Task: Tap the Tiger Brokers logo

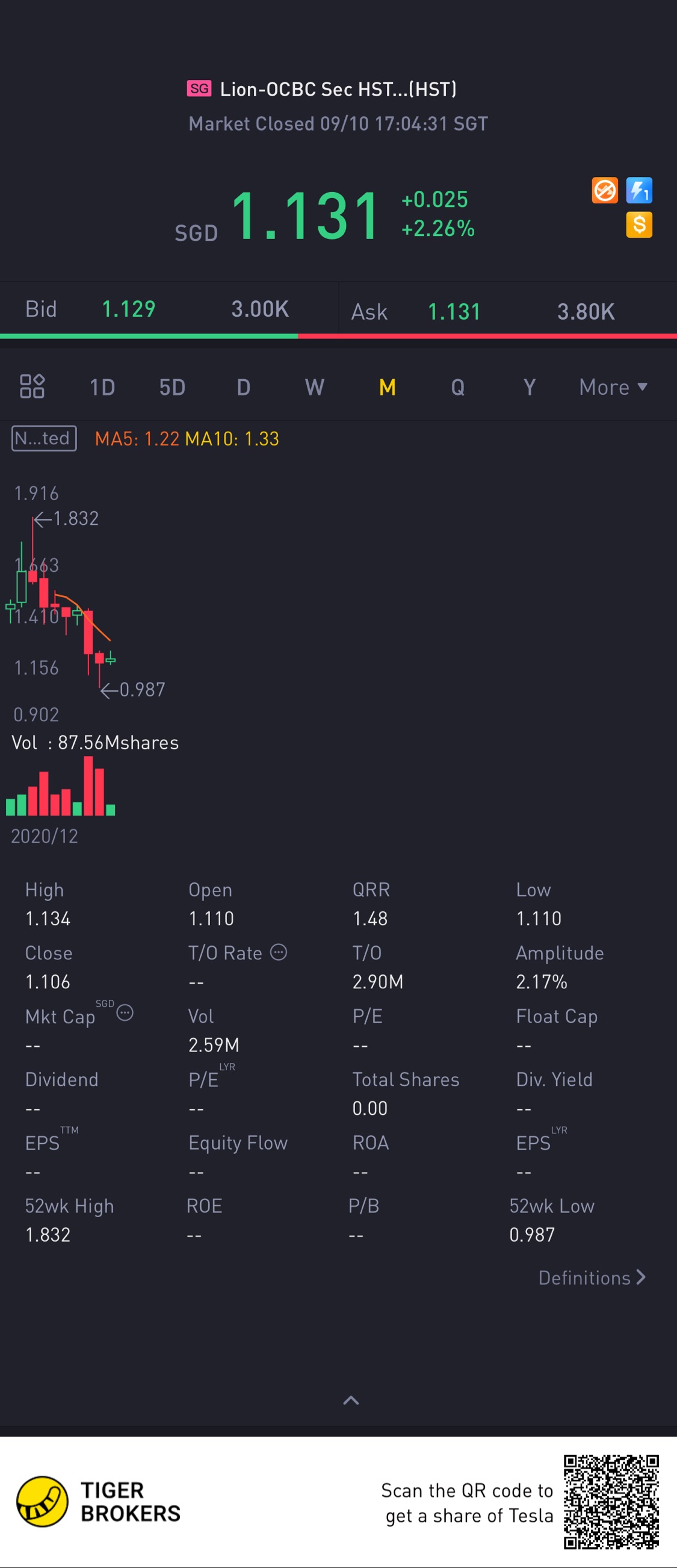Action: (42, 1502)
